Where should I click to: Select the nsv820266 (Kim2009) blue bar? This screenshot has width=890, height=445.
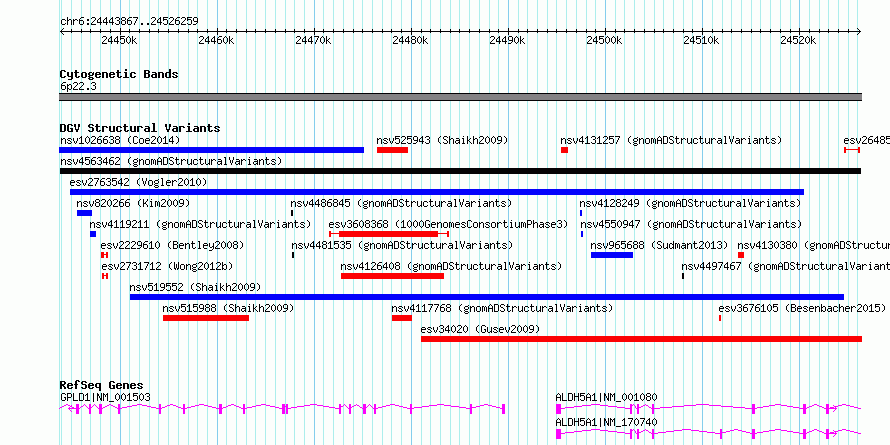point(84,213)
